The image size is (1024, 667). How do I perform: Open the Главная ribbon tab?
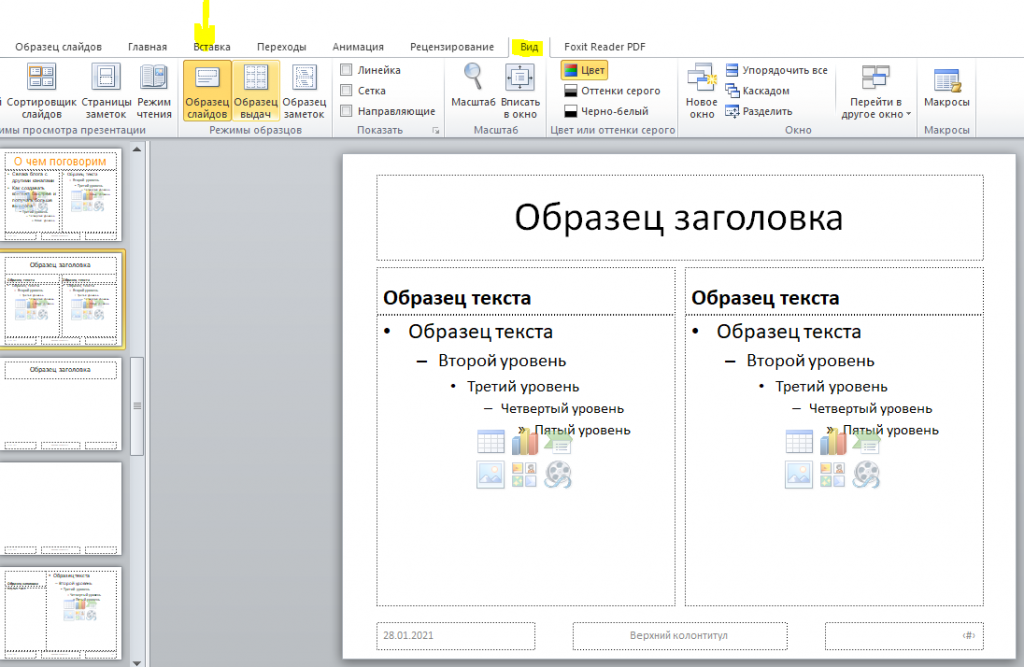(x=147, y=47)
